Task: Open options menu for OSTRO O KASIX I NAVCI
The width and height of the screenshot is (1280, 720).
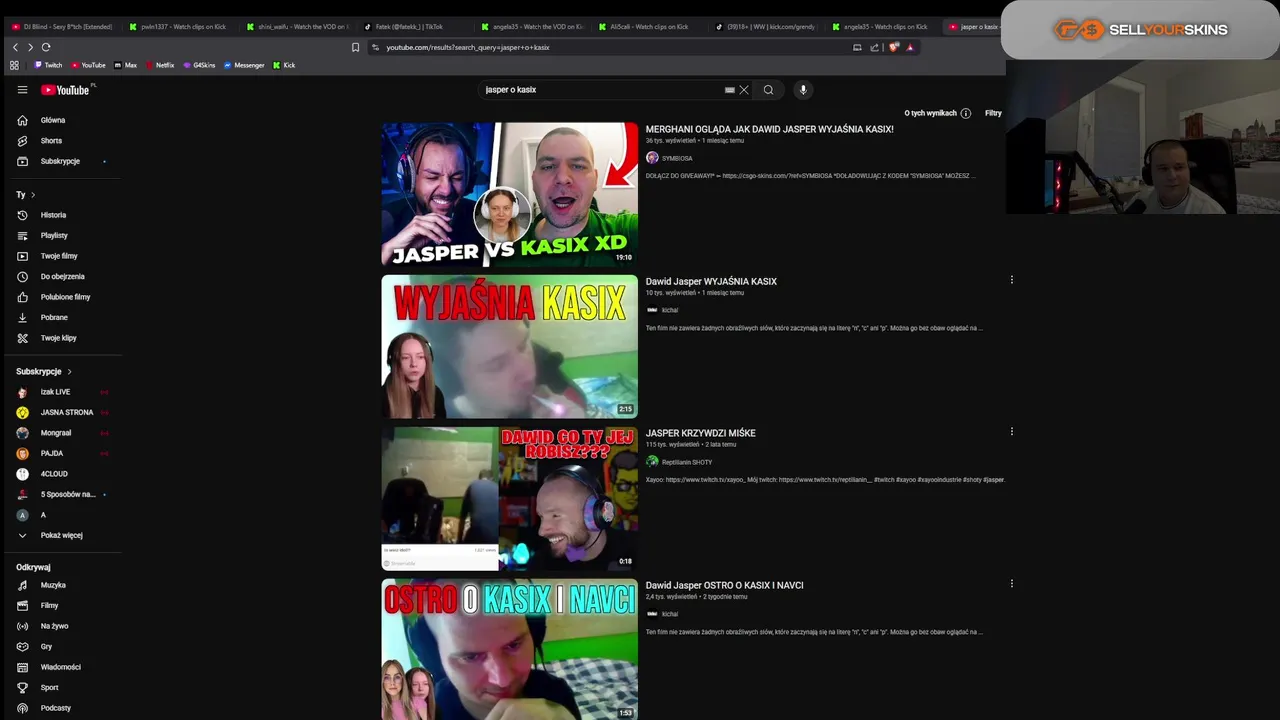Action: (x=1011, y=584)
